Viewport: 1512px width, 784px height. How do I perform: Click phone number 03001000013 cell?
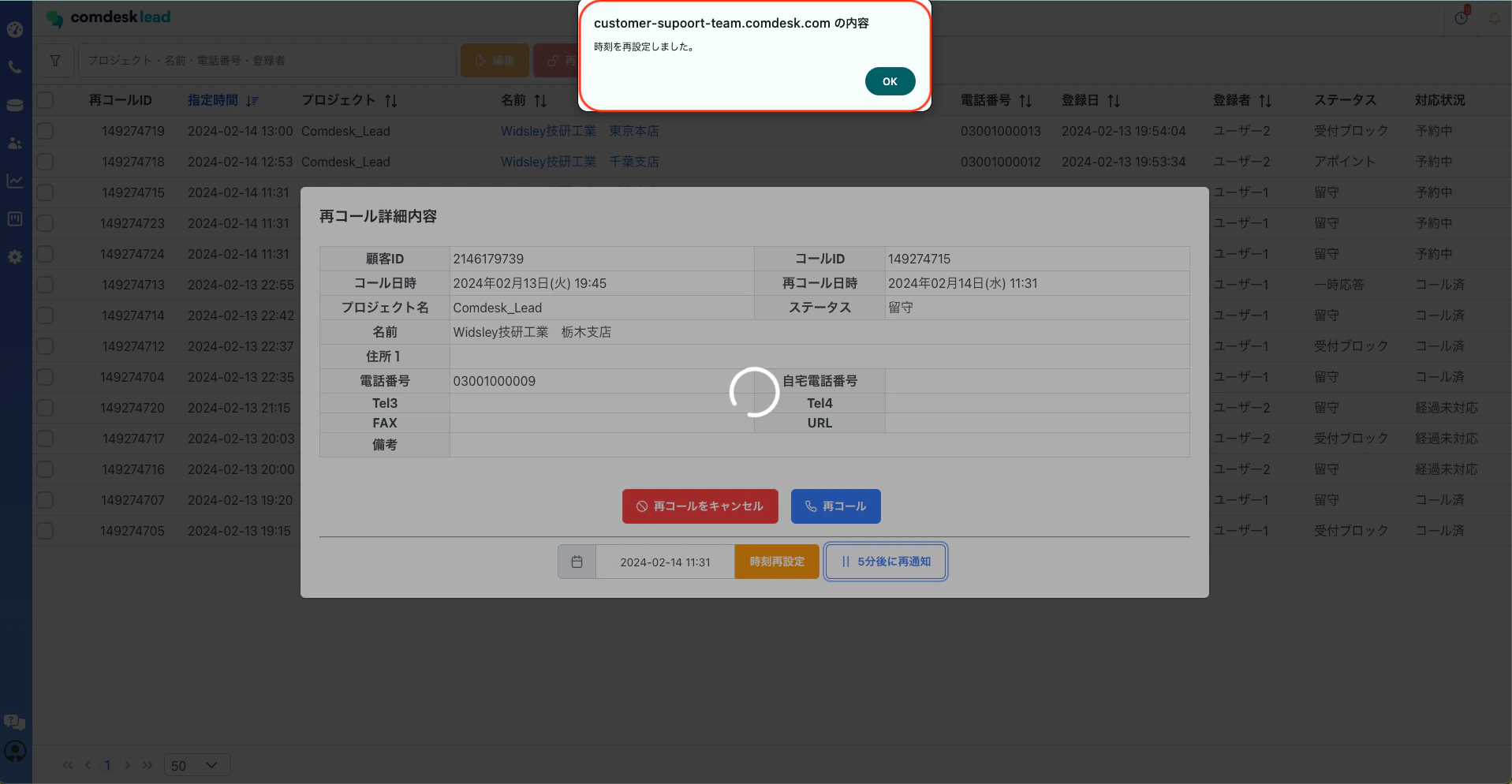tap(1001, 131)
